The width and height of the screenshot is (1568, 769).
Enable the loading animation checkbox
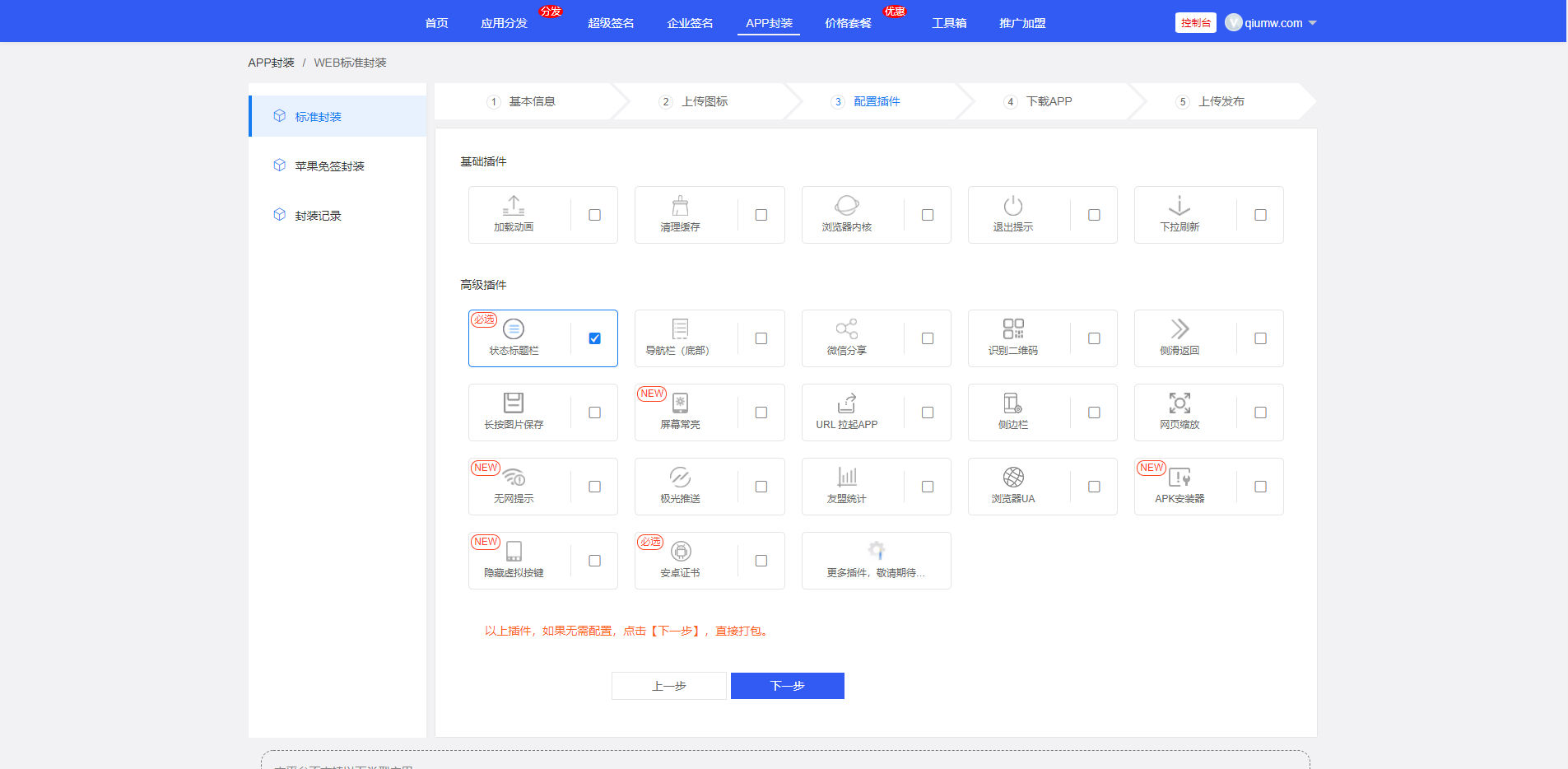click(594, 215)
